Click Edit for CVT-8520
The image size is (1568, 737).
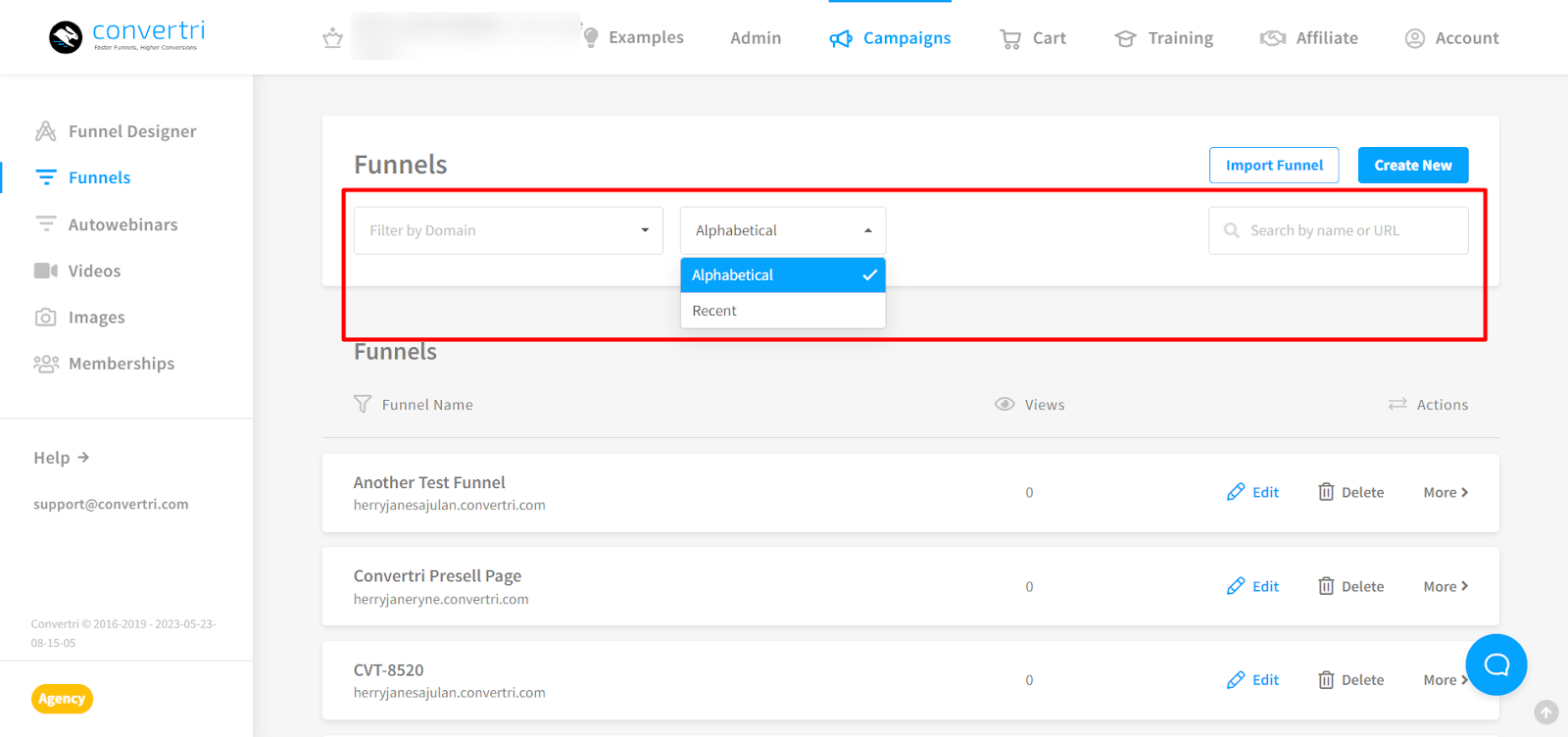pos(1252,679)
